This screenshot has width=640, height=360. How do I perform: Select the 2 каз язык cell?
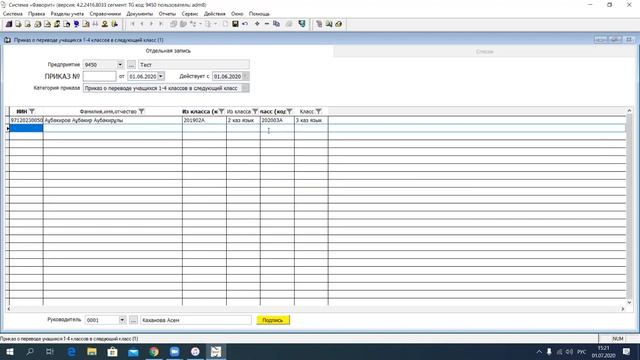click(x=243, y=120)
